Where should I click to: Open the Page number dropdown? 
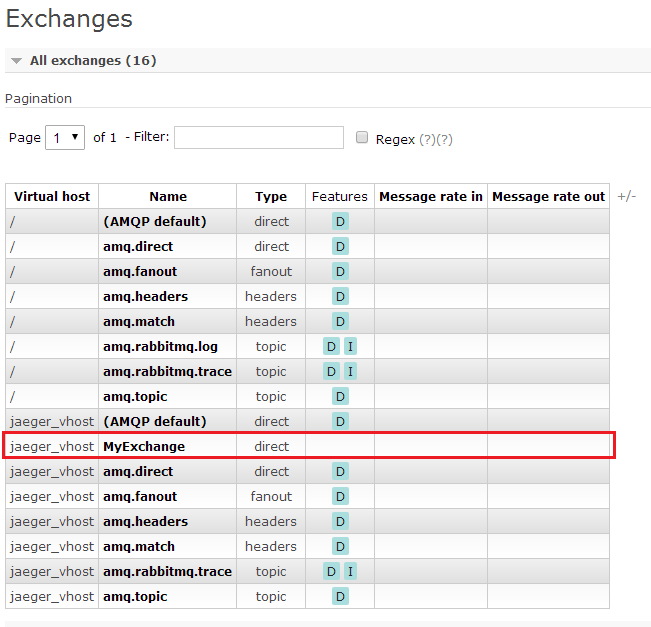point(65,137)
